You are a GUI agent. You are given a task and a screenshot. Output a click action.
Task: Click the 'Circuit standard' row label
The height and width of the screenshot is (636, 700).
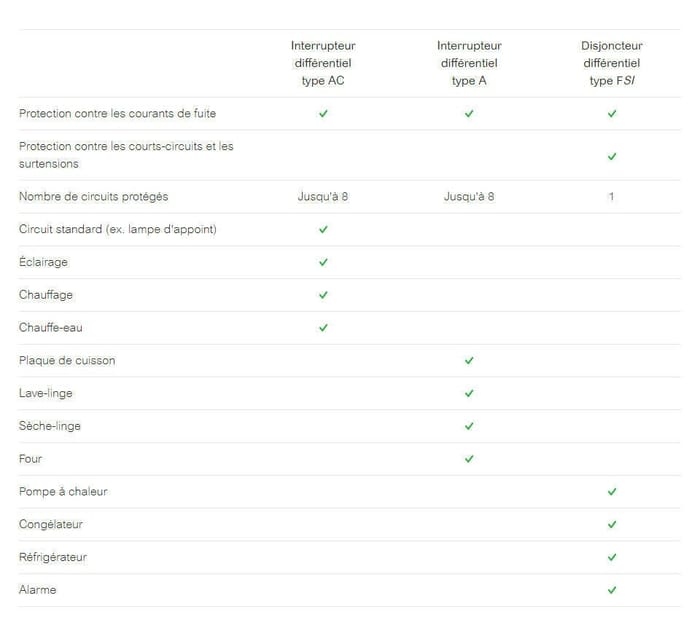pyautogui.click(x=118, y=230)
